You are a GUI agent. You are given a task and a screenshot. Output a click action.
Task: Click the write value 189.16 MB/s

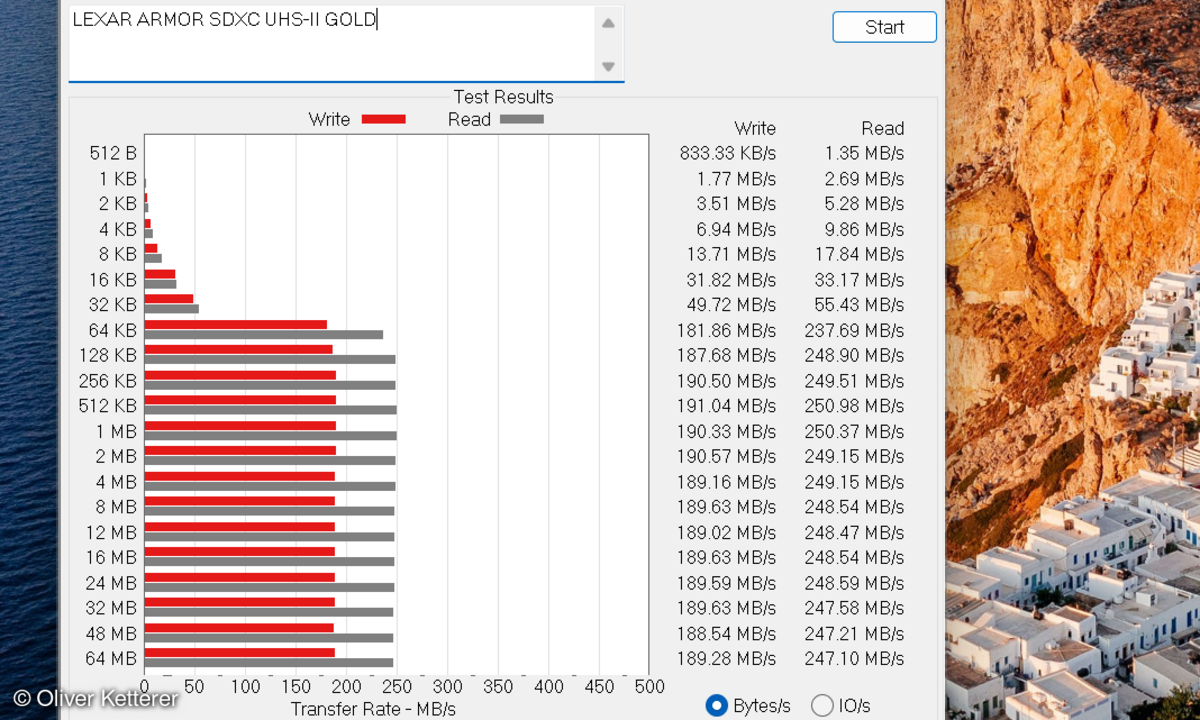[x=727, y=482]
